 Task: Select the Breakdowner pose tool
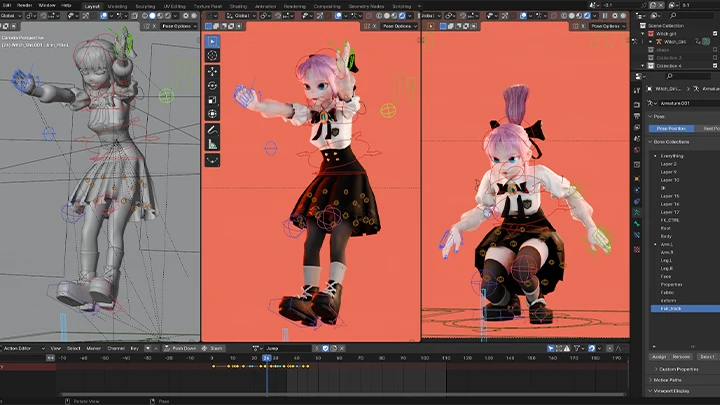[x=212, y=160]
